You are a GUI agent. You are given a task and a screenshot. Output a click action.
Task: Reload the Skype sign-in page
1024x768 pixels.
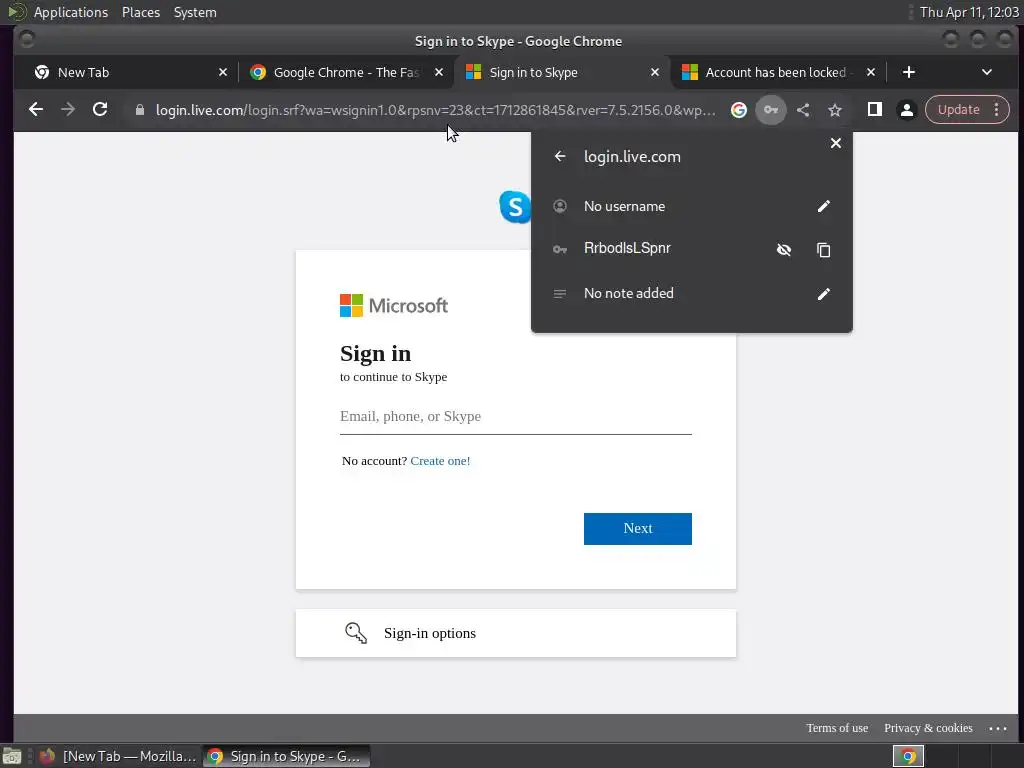pos(100,110)
